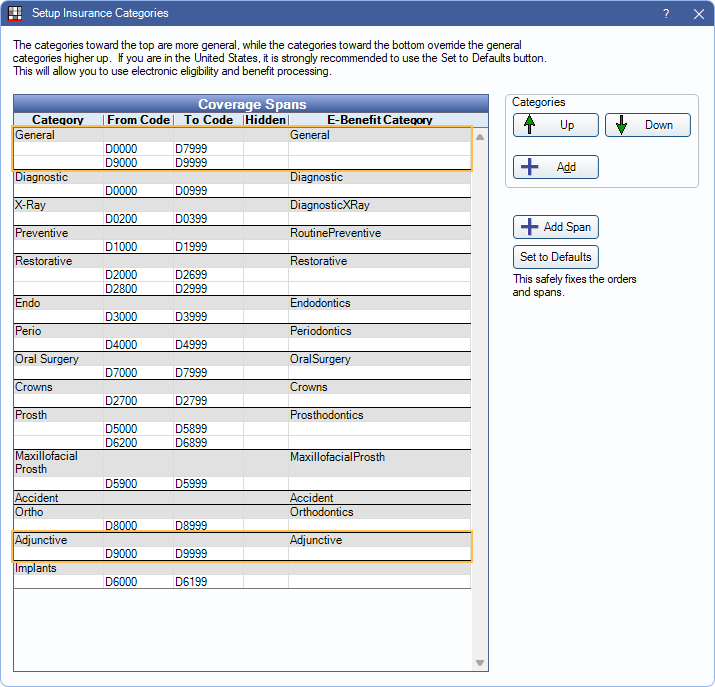The image size is (715, 687).
Task: Click the Help question mark icon
Action: tap(666, 14)
